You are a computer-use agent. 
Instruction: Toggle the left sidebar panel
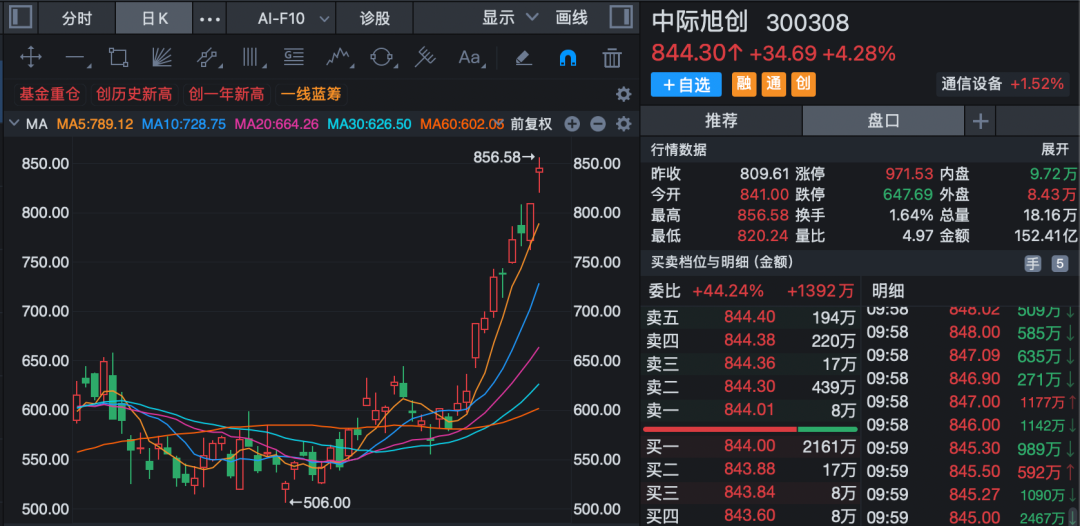coord(20,17)
